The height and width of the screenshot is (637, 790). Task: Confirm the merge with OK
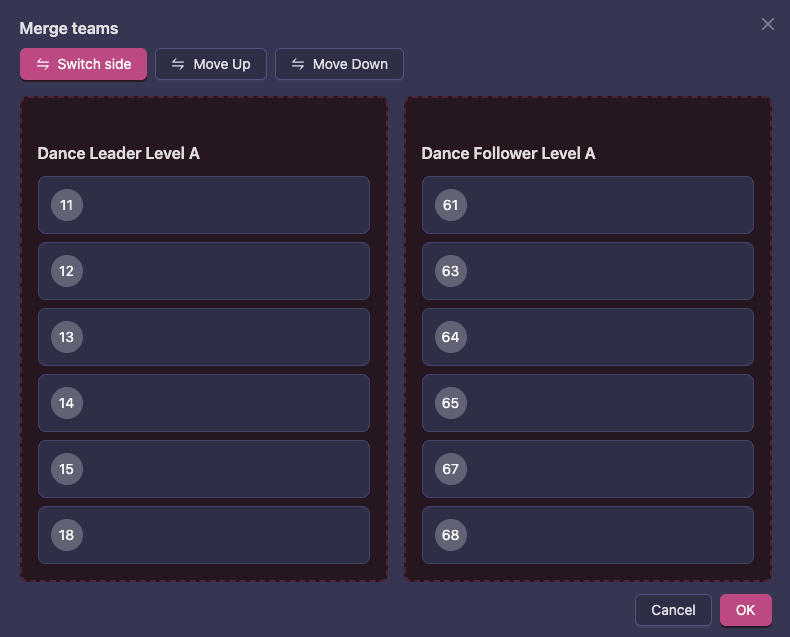tap(745, 610)
